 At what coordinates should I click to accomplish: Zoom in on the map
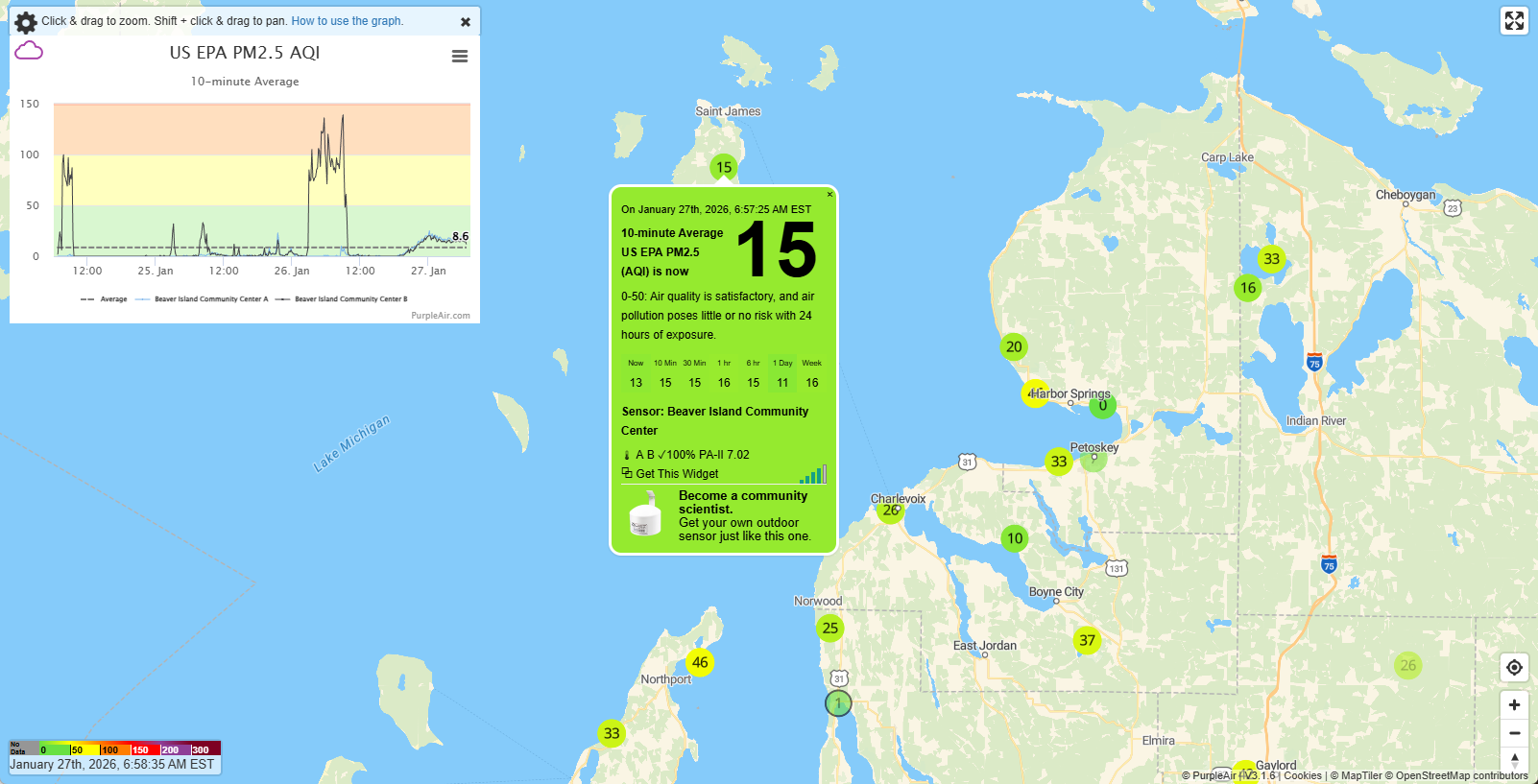click(x=1514, y=705)
